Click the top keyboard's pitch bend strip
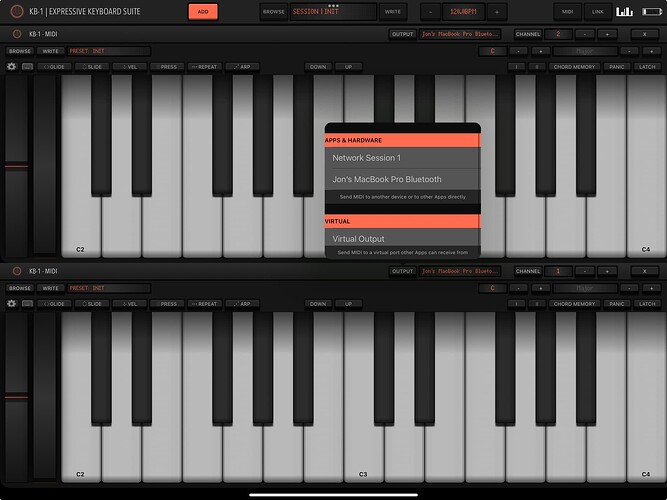The image size is (667, 500). 16,165
